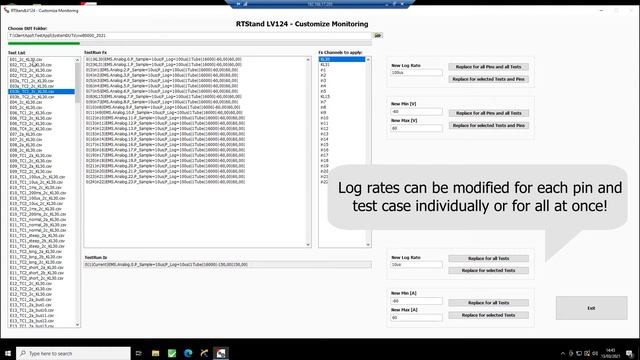Select the RTStand app icon on taskbar
Screen dimensions: 640x360
pyautogui.click(x=221, y=353)
